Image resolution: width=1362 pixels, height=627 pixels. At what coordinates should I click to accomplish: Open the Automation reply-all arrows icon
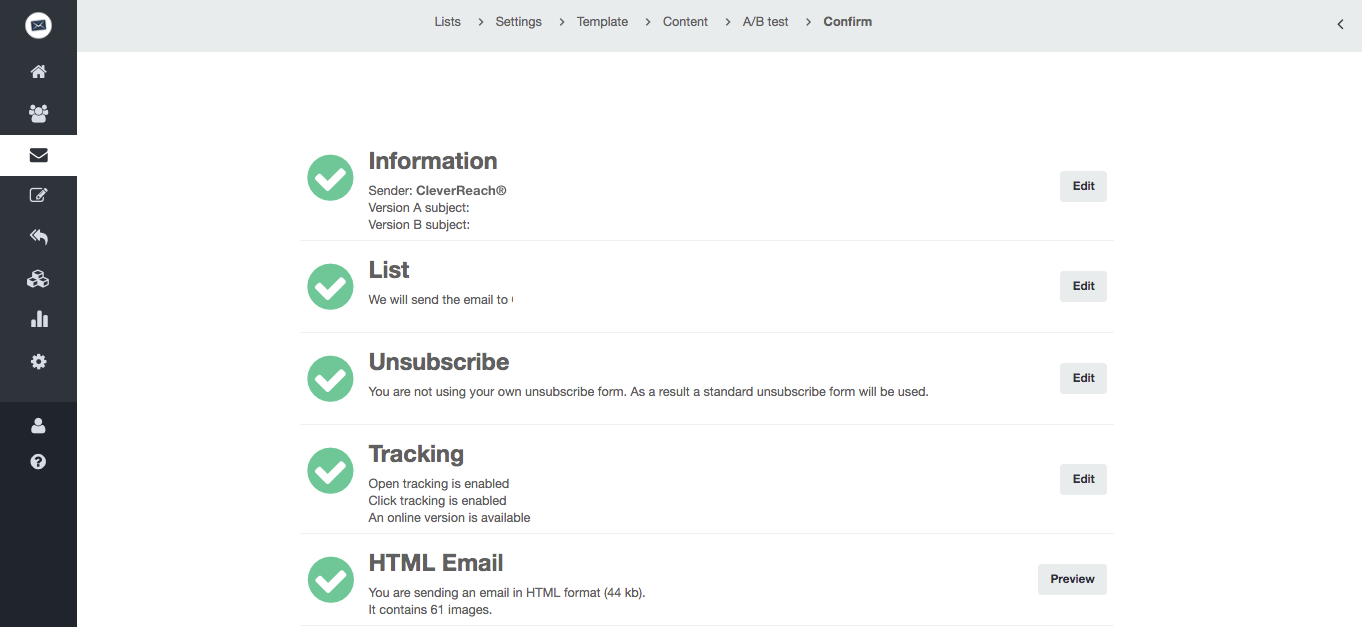tap(38, 237)
